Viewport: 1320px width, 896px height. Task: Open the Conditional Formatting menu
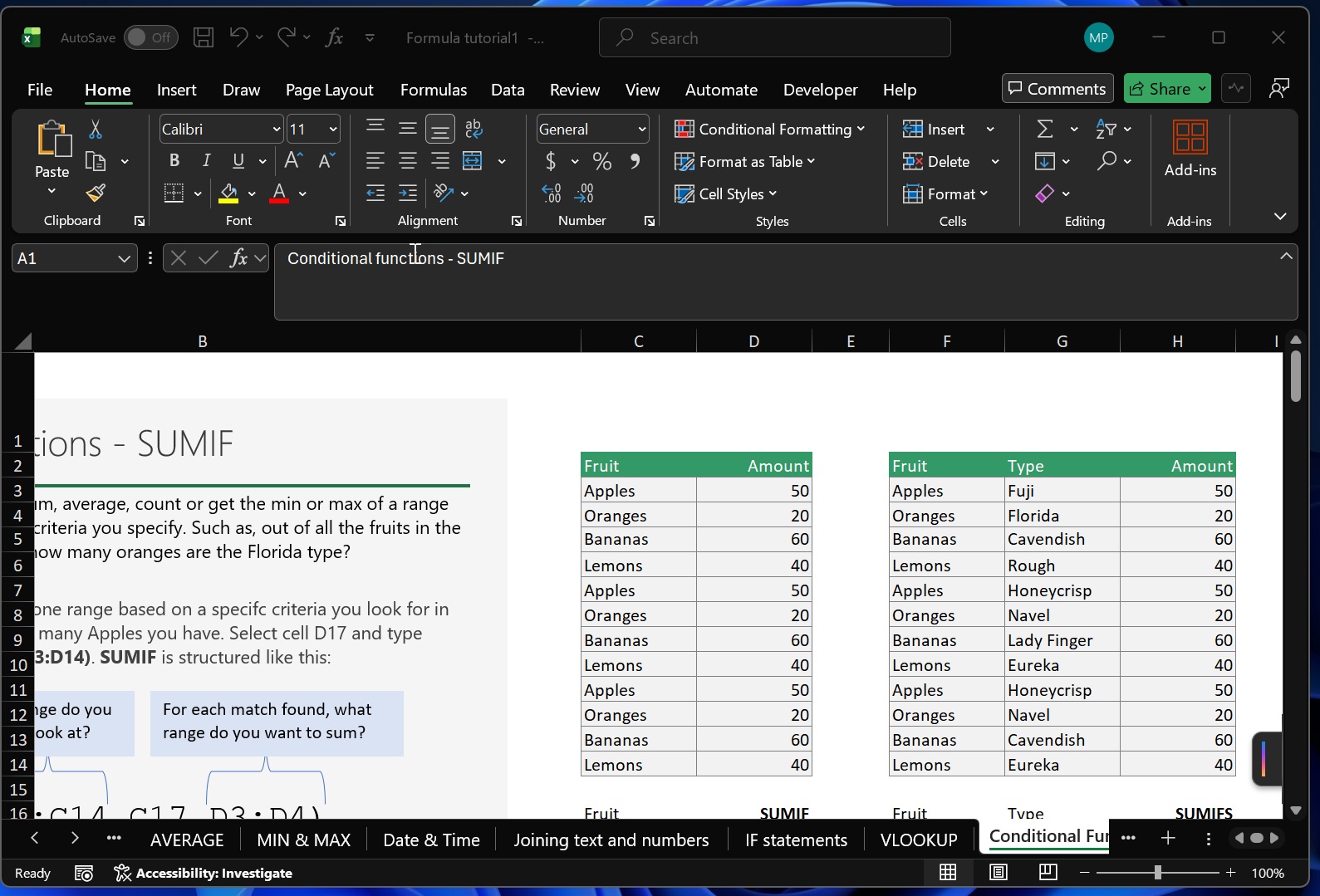pyautogui.click(x=770, y=129)
